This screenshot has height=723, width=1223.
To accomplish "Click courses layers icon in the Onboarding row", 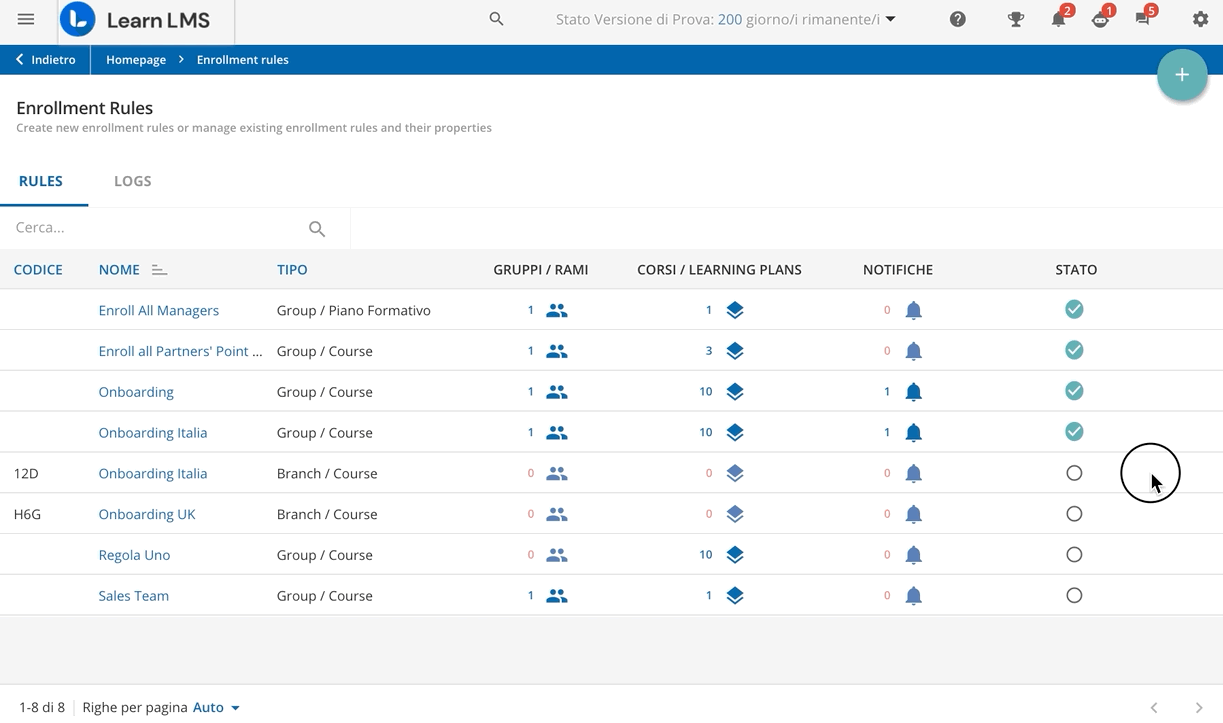I will tap(735, 392).
